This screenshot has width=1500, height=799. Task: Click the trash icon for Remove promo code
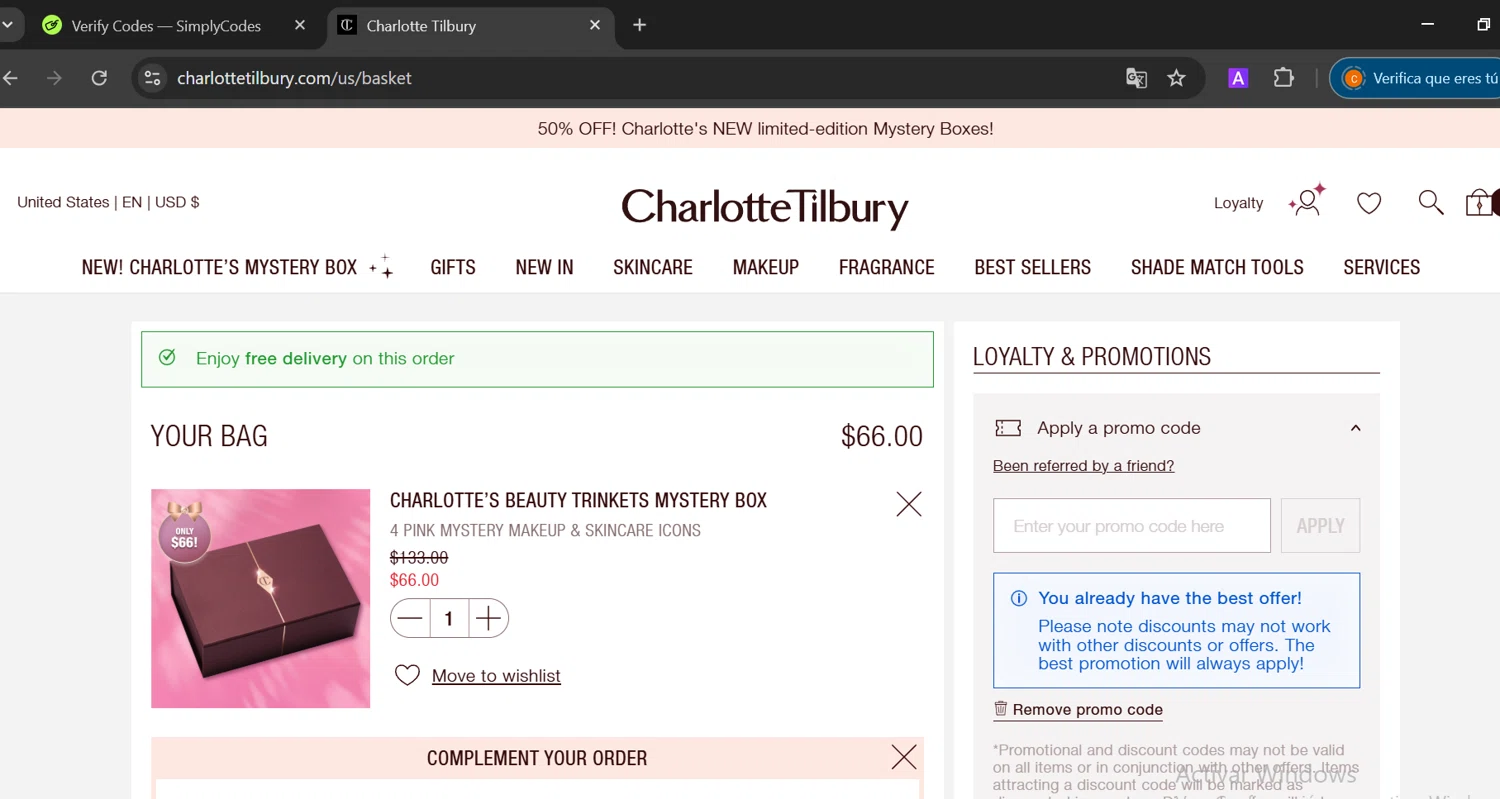1000,708
